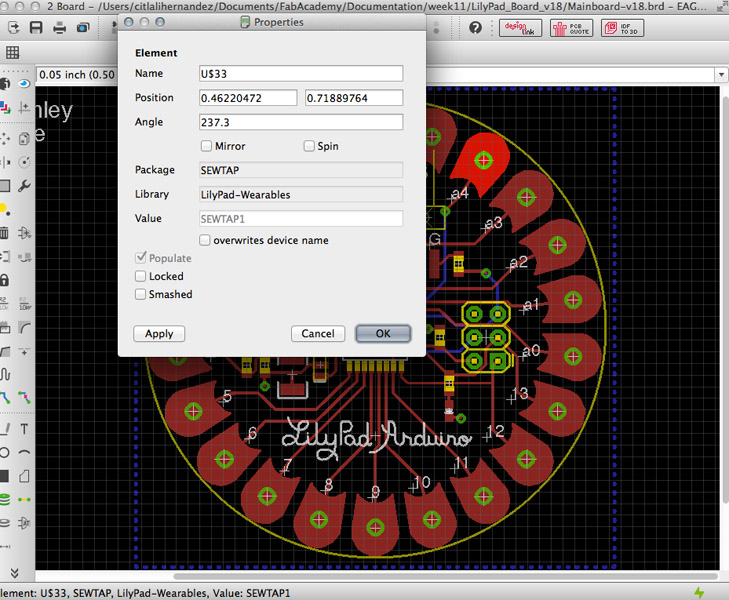Screen dimensions: 729x600
Task: Select the Attribute tool
Action: (x=24, y=523)
